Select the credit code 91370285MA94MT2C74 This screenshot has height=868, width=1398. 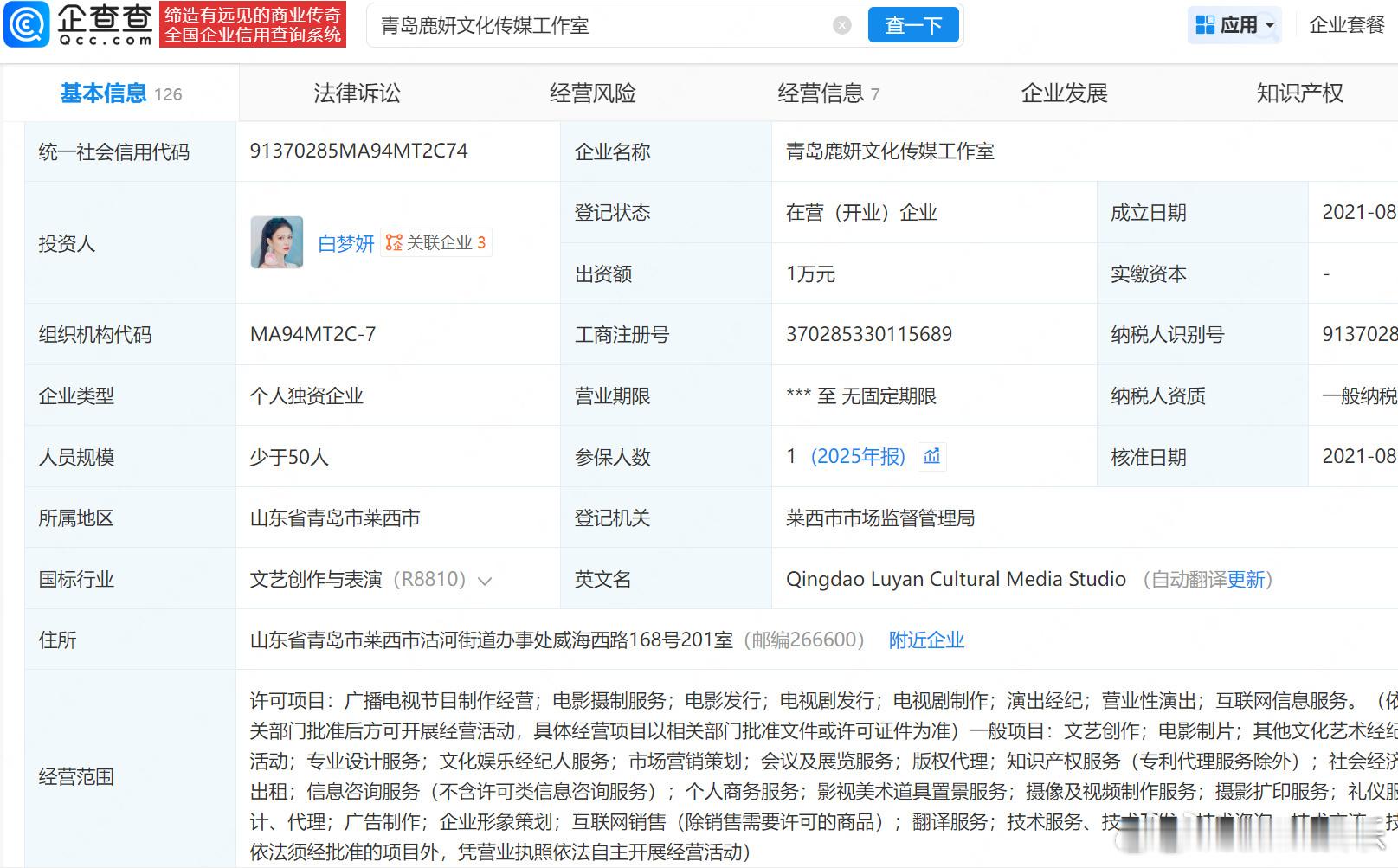click(358, 151)
